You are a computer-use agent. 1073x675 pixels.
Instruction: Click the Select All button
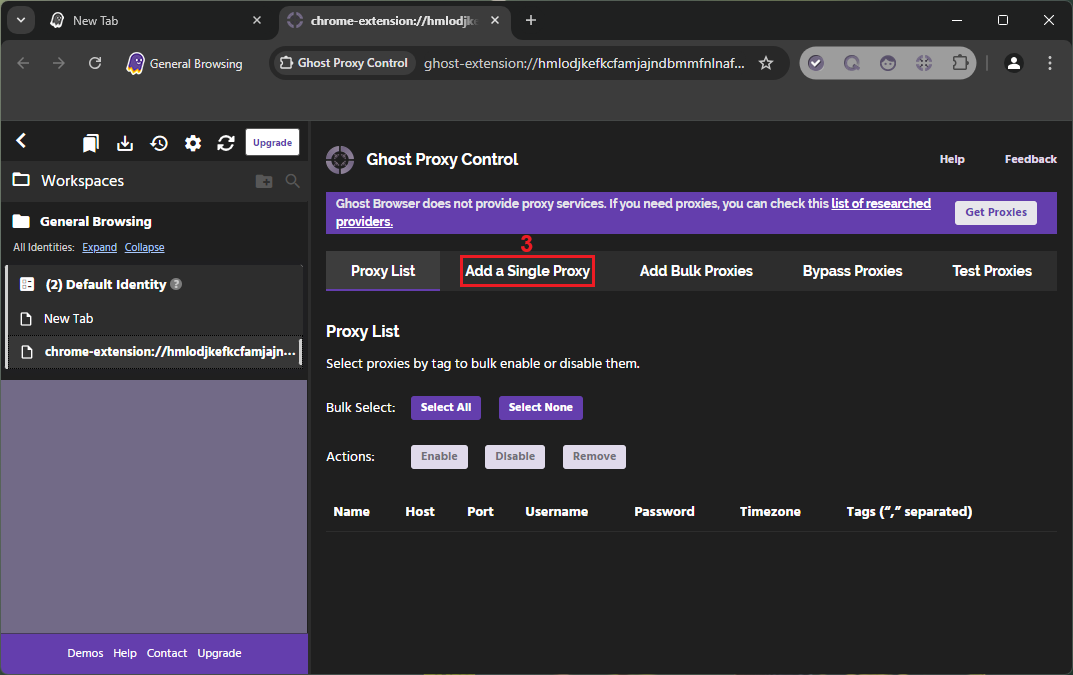(445, 407)
